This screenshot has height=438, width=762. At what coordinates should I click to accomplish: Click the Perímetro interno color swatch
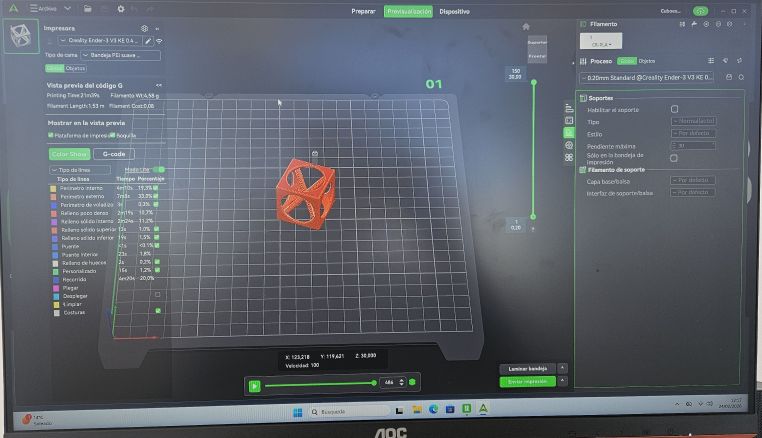click(x=53, y=188)
